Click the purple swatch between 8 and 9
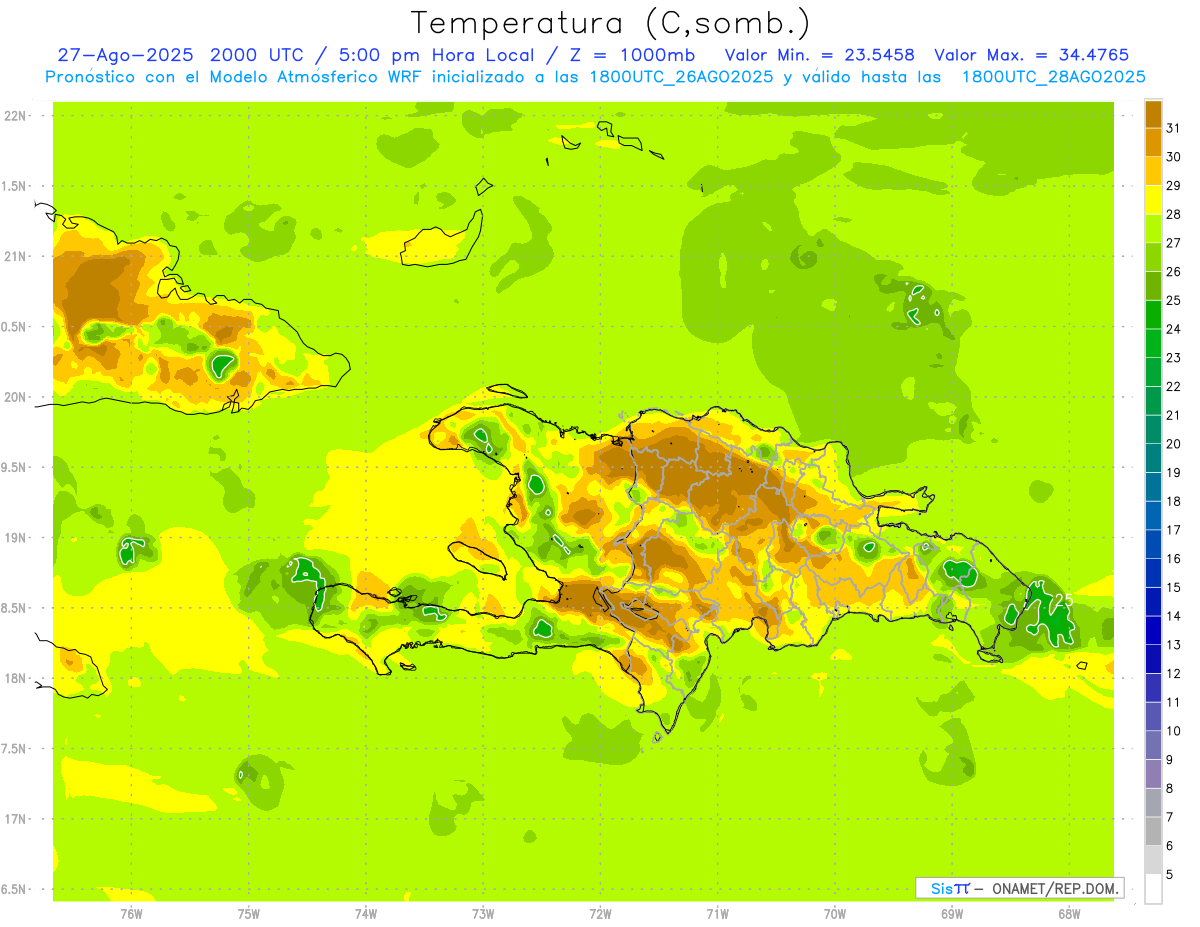 (1153, 774)
